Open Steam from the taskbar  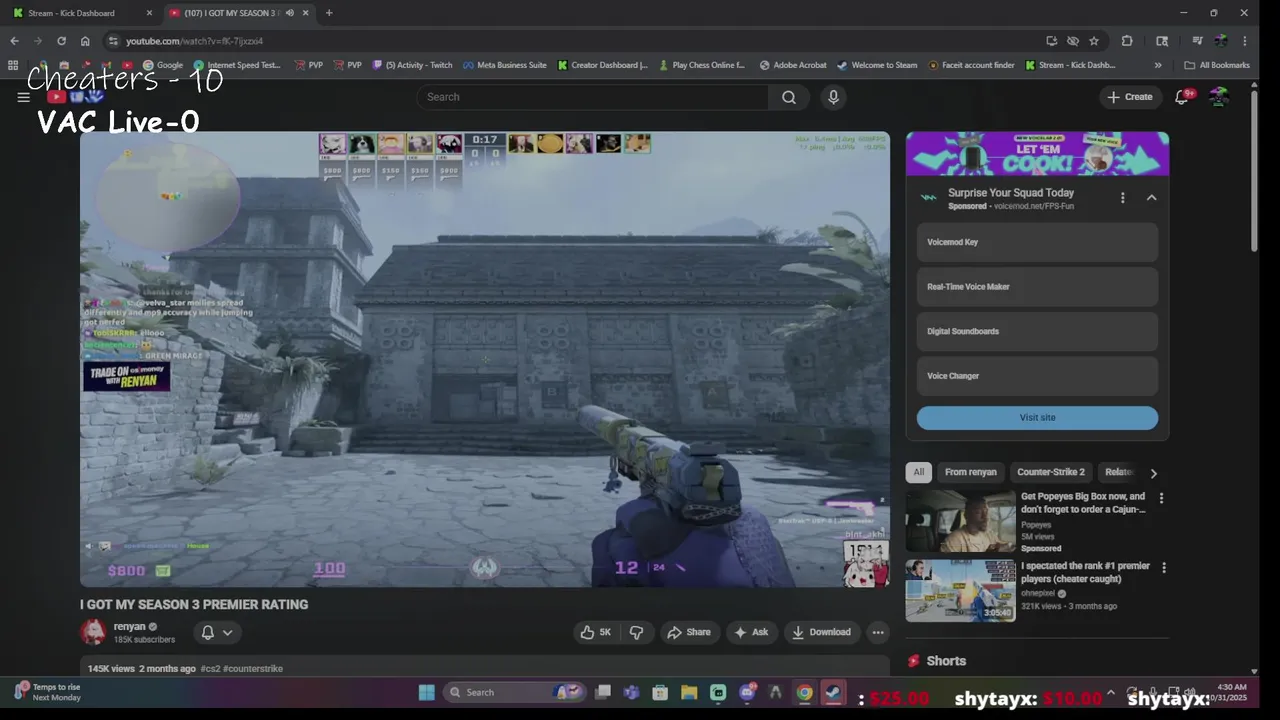pyautogui.click(x=832, y=692)
